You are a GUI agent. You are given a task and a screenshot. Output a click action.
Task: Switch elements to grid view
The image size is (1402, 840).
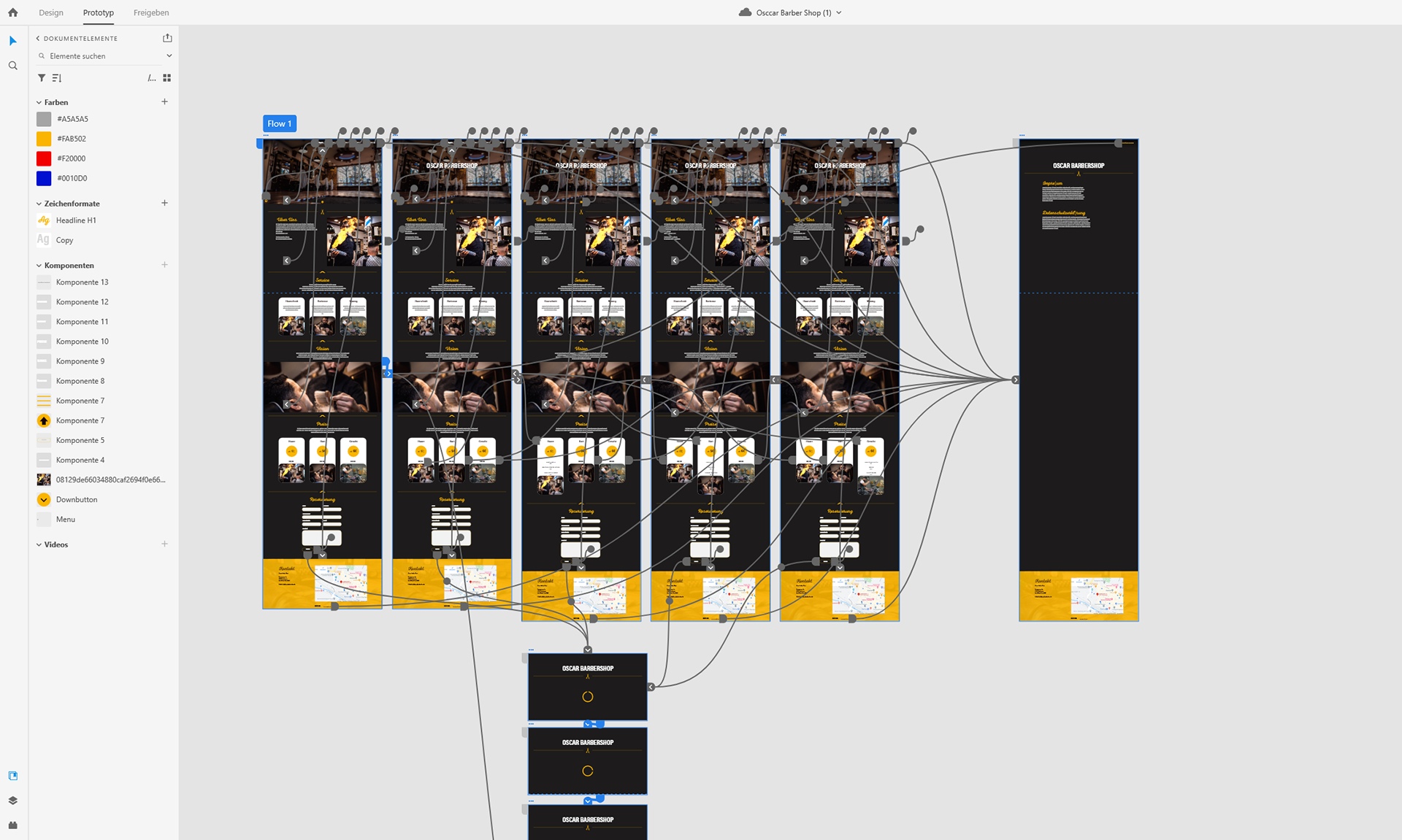(x=166, y=78)
